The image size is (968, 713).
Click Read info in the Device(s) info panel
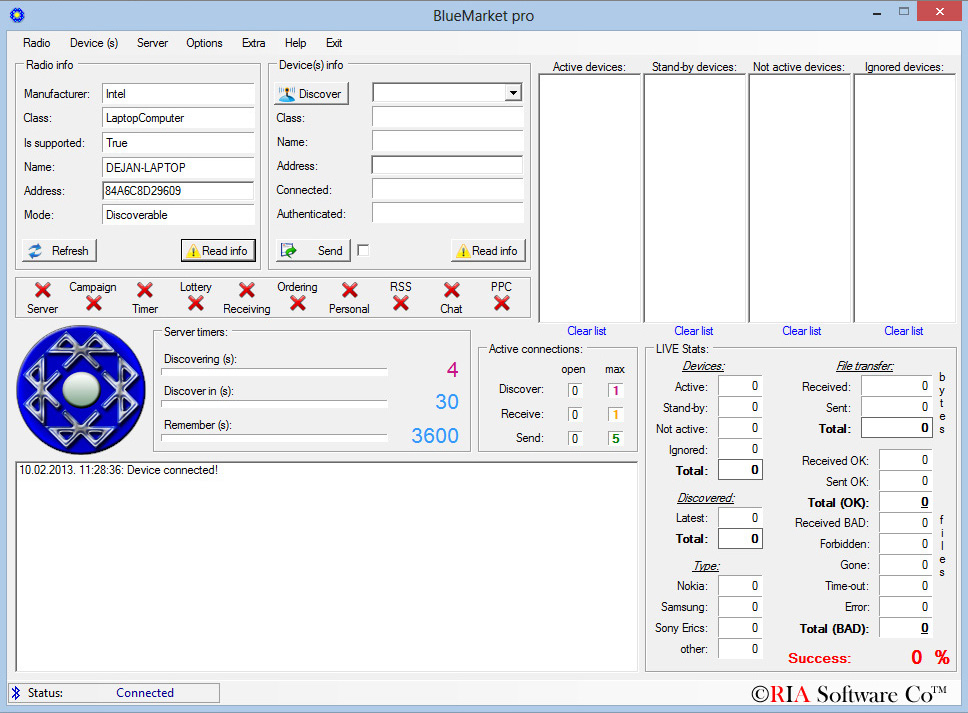click(487, 250)
